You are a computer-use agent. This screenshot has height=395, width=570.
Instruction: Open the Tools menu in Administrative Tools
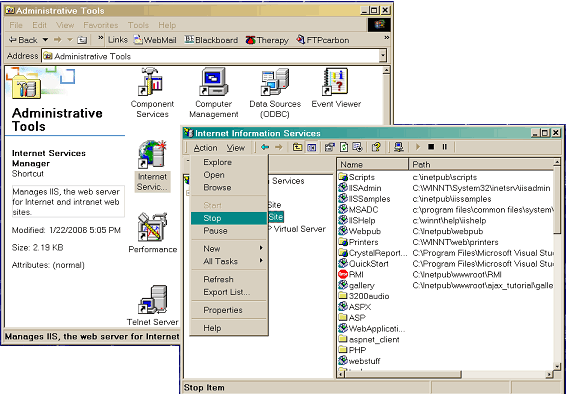click(x=138, y=25)
